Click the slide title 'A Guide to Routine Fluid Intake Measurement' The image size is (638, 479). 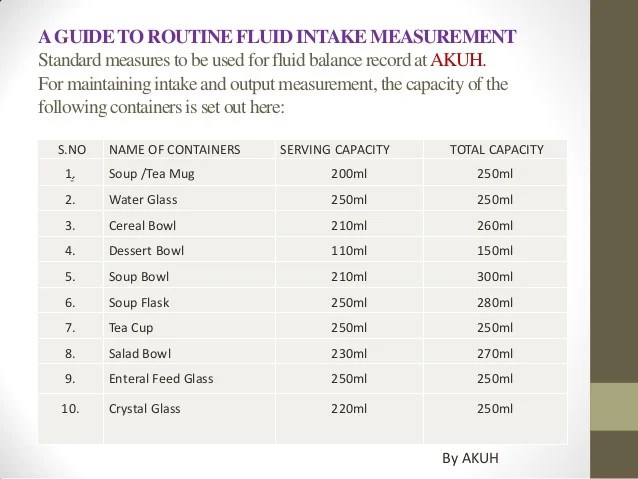(277, 37)
